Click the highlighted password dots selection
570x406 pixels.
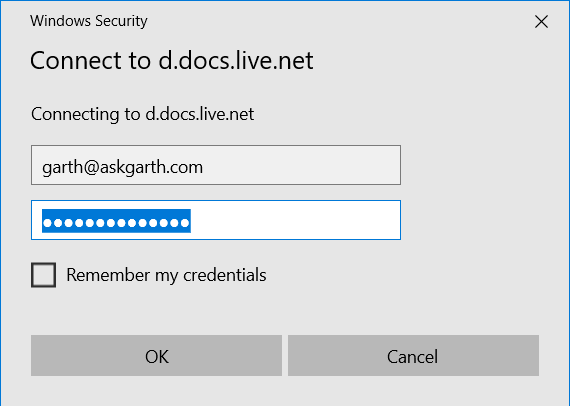tap(116, 221)
